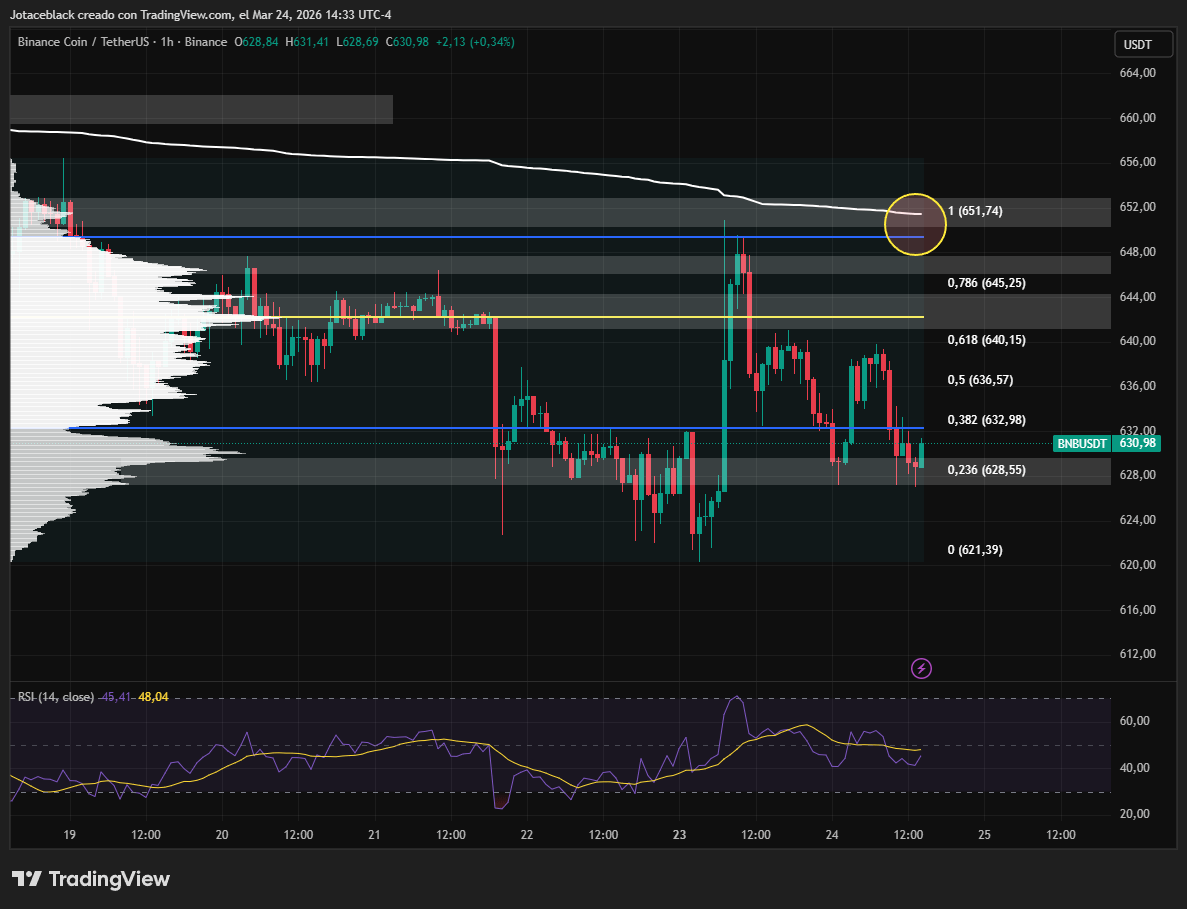Open the RSI (14, close) indicator legend
Viewport: 1187px width, 909px height.
click(56, 697)
